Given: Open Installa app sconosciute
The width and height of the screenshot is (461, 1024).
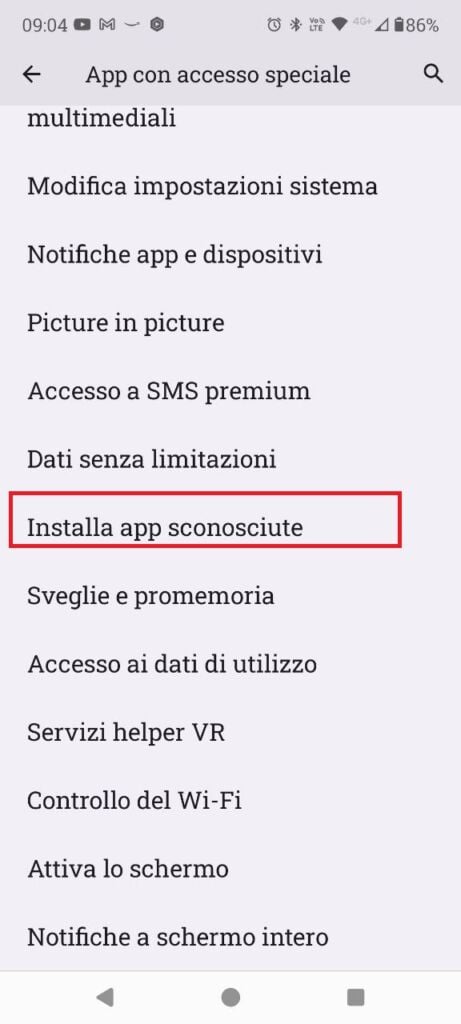Looking at the screenshot, I should [230, 527].
